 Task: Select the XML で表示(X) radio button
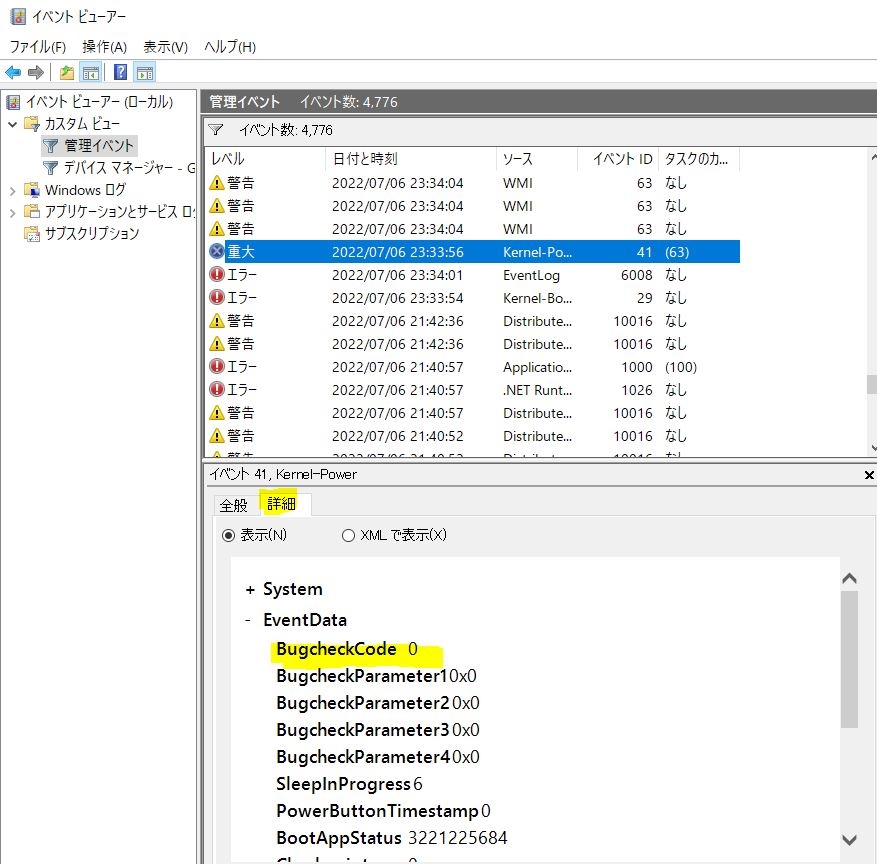(348, 536)
